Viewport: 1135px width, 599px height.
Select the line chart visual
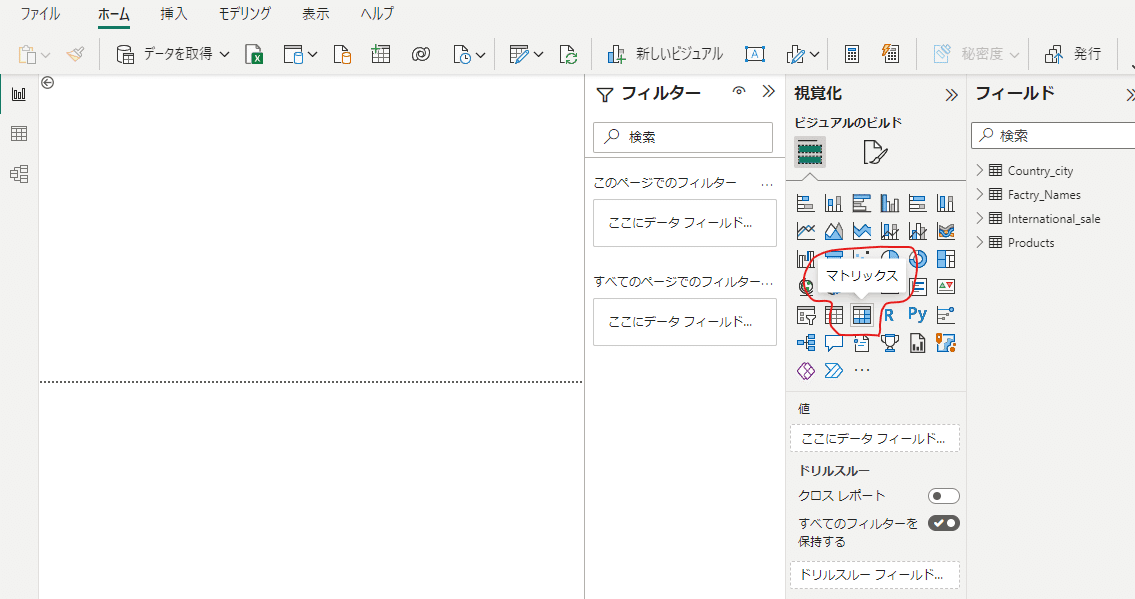click(806, 231)
